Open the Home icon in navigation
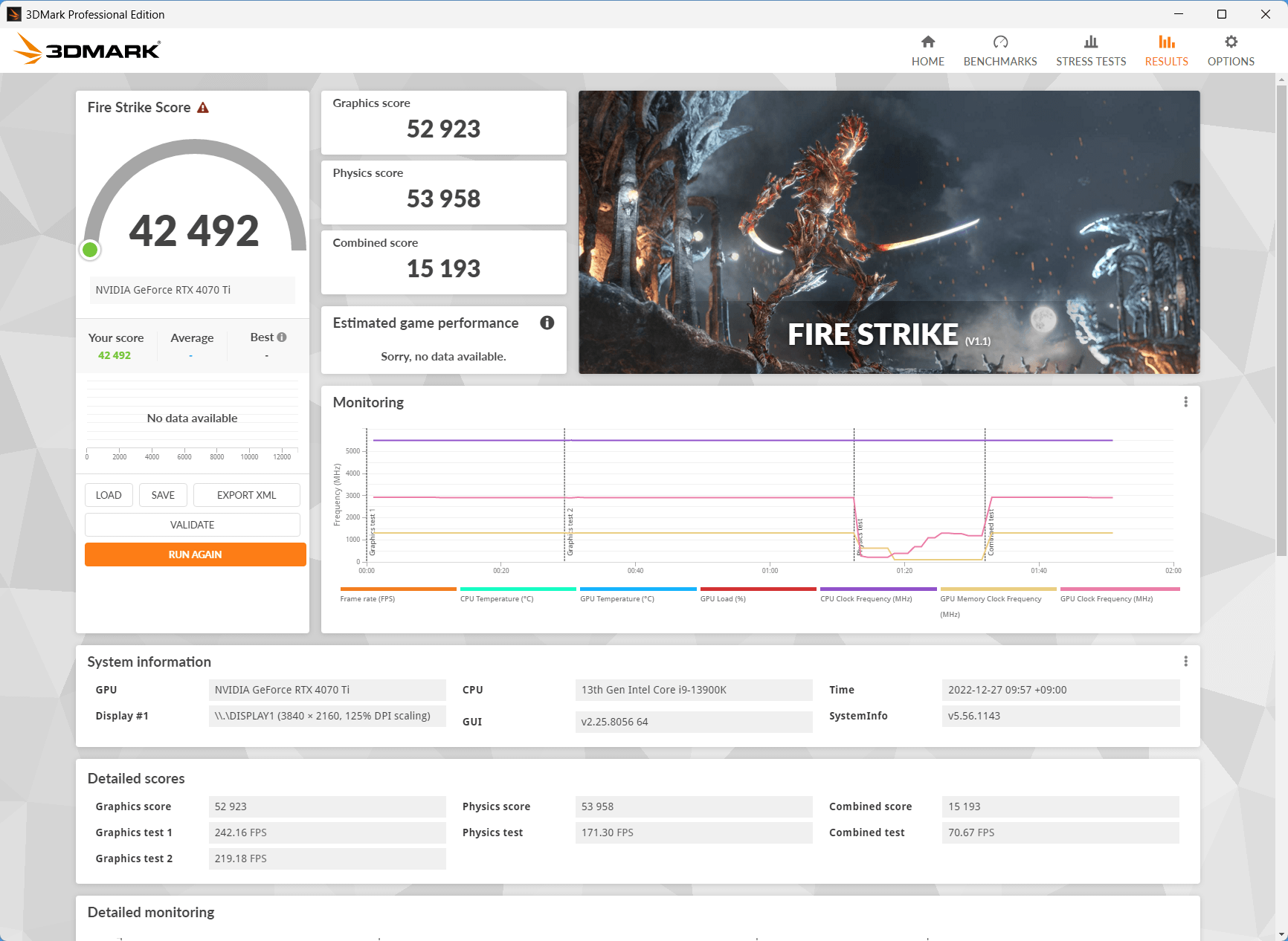The width and height of the screenshot is (1288, 941). pyautogui.click(x=927, y=42)
